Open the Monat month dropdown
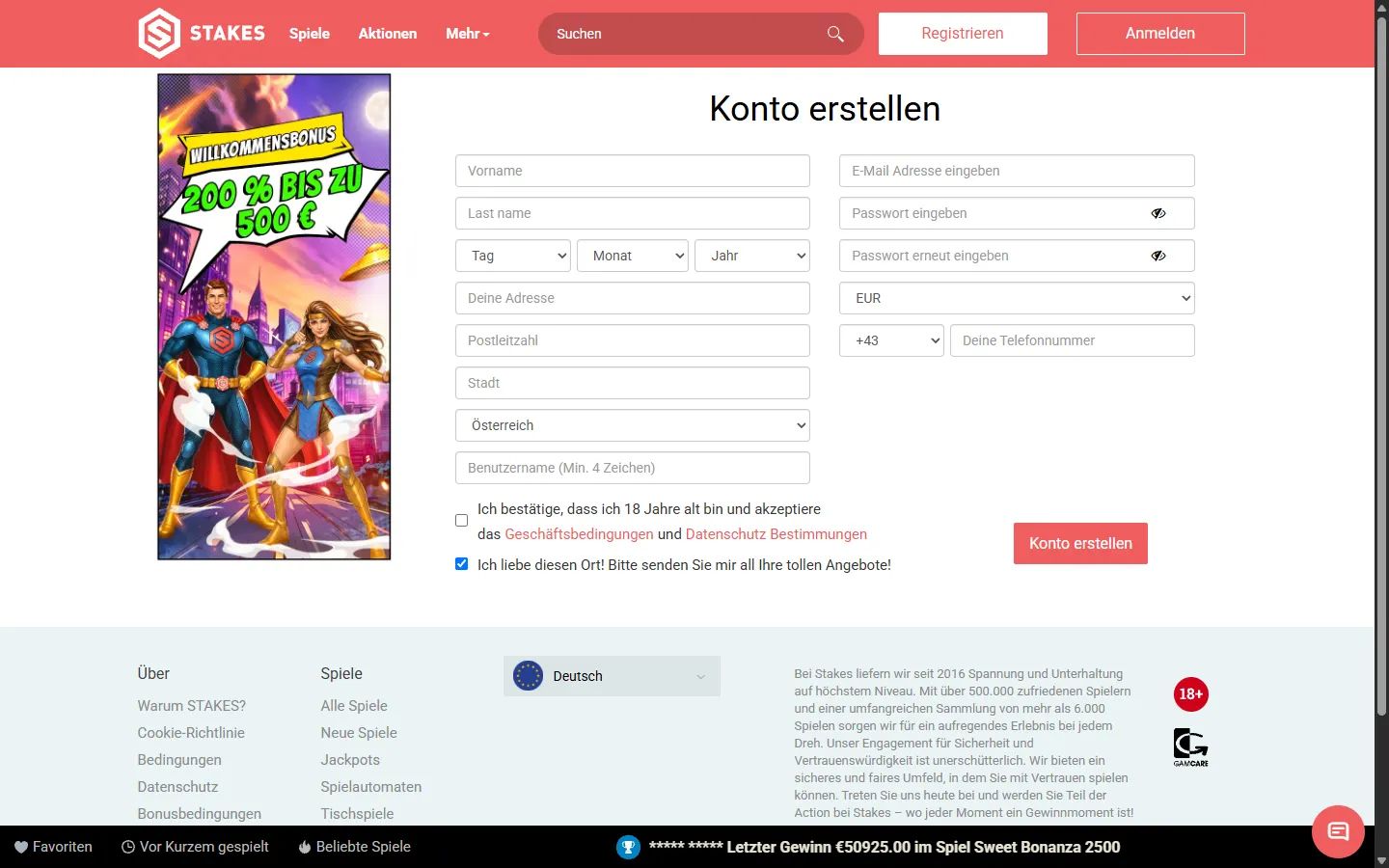 pyautogui.click(x=633, y=256)
